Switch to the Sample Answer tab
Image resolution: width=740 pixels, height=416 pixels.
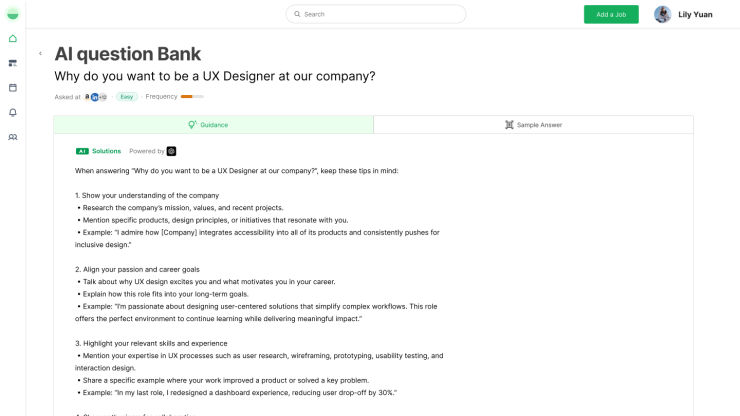[x=533, y=125]
